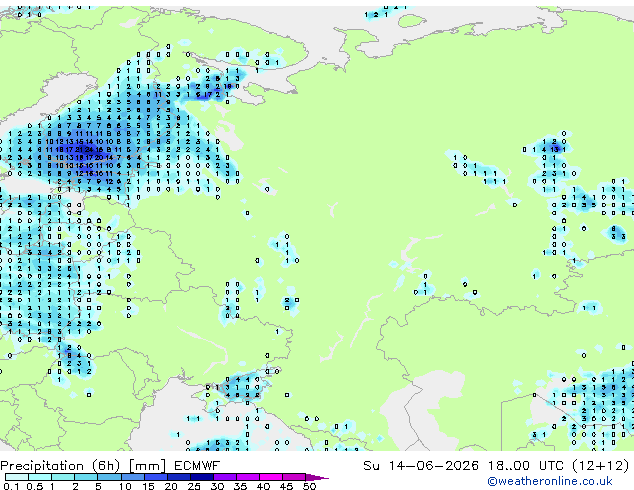
Task: Click the '30' legend scale label
Action: (x=218, y=486)
